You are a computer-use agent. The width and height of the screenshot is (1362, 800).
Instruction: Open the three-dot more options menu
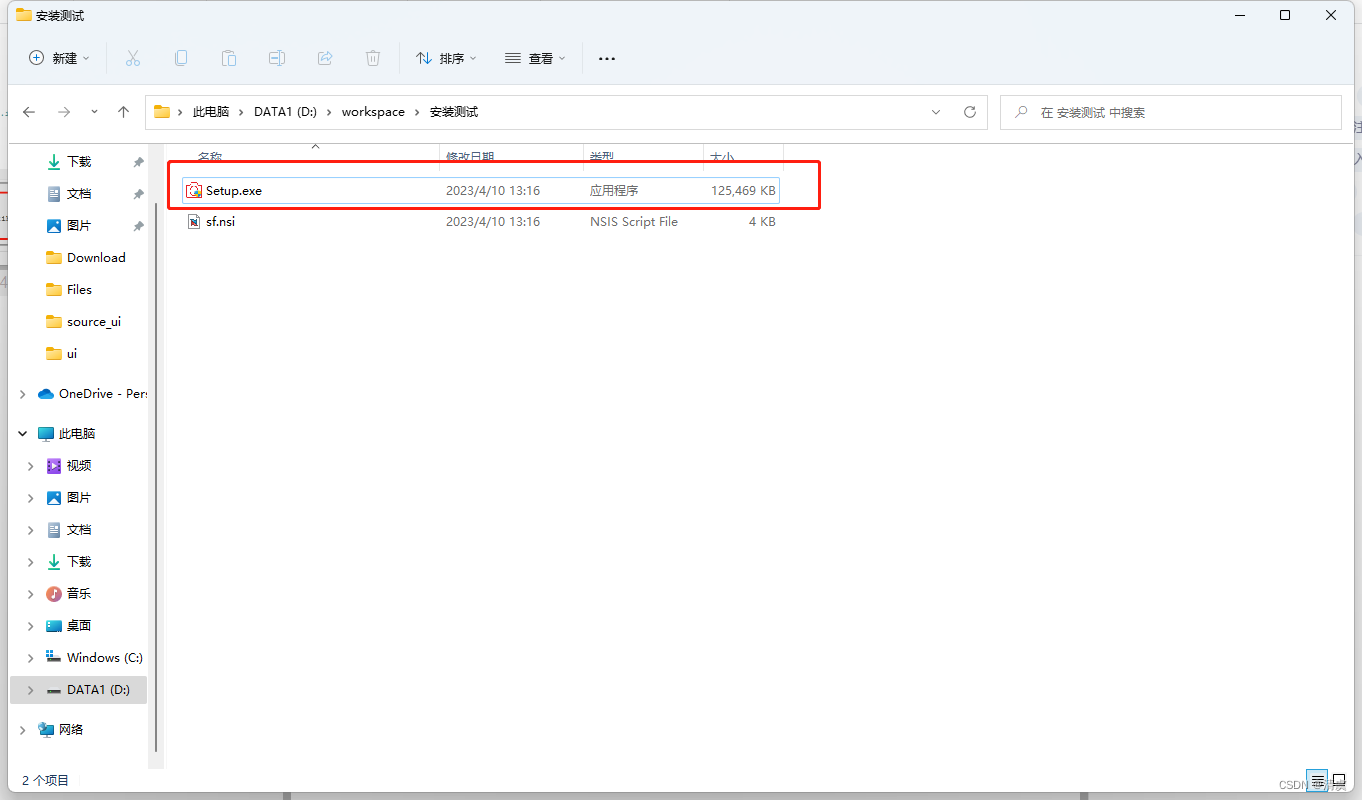pos(607,58)
